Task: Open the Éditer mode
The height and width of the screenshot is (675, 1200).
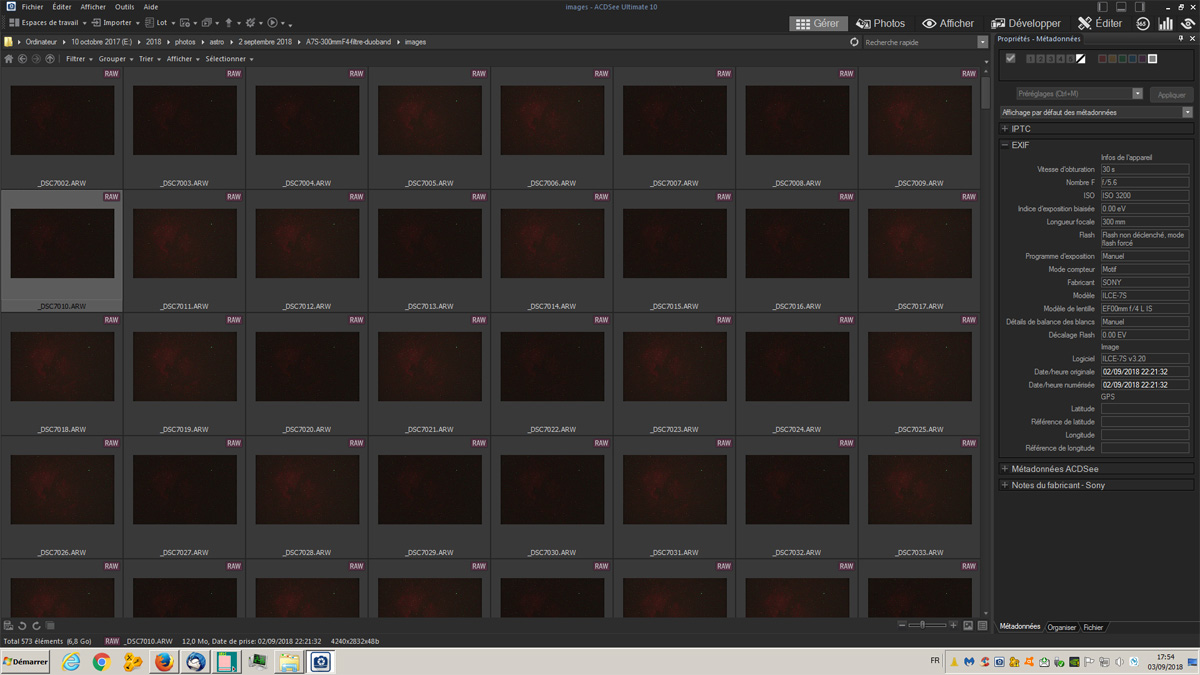Action: (x=1099, y=23)
